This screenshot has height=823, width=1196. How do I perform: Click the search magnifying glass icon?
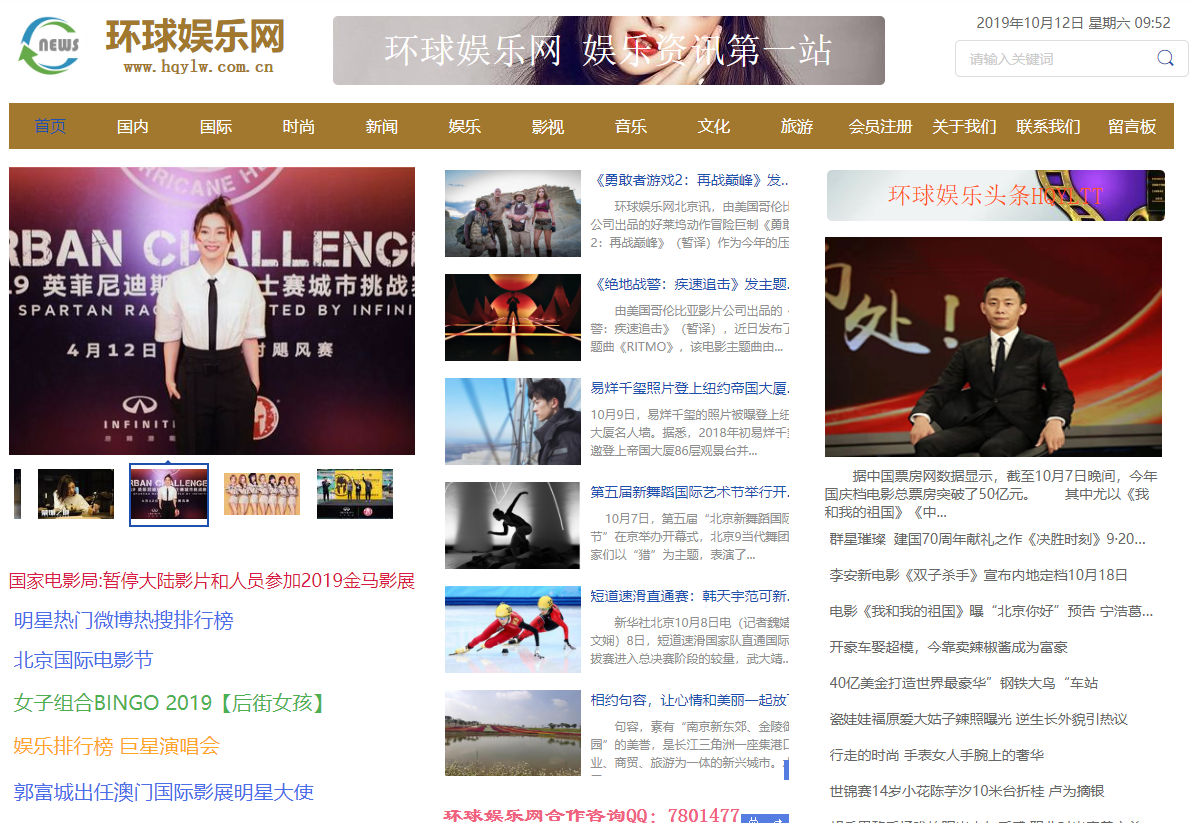point(1164,58)
